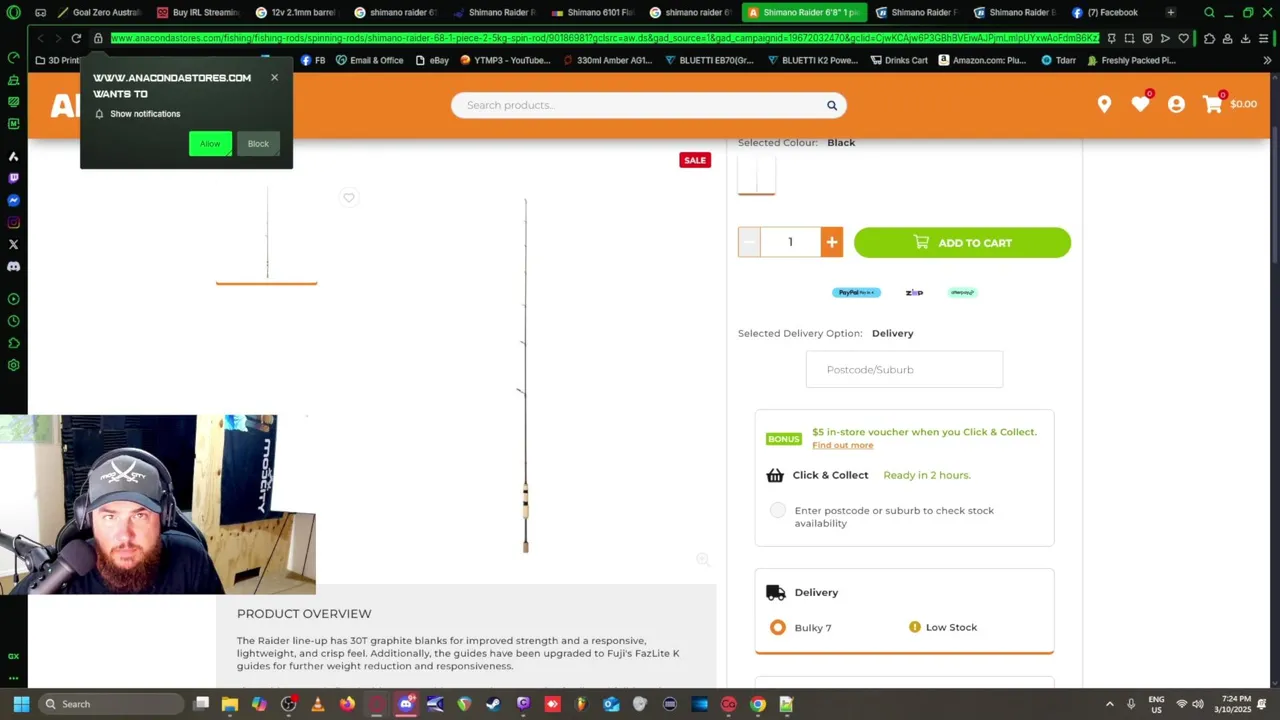Screen dimensions: 1280x720
Task: Open Windows Start menu
Action: (21, 704)
